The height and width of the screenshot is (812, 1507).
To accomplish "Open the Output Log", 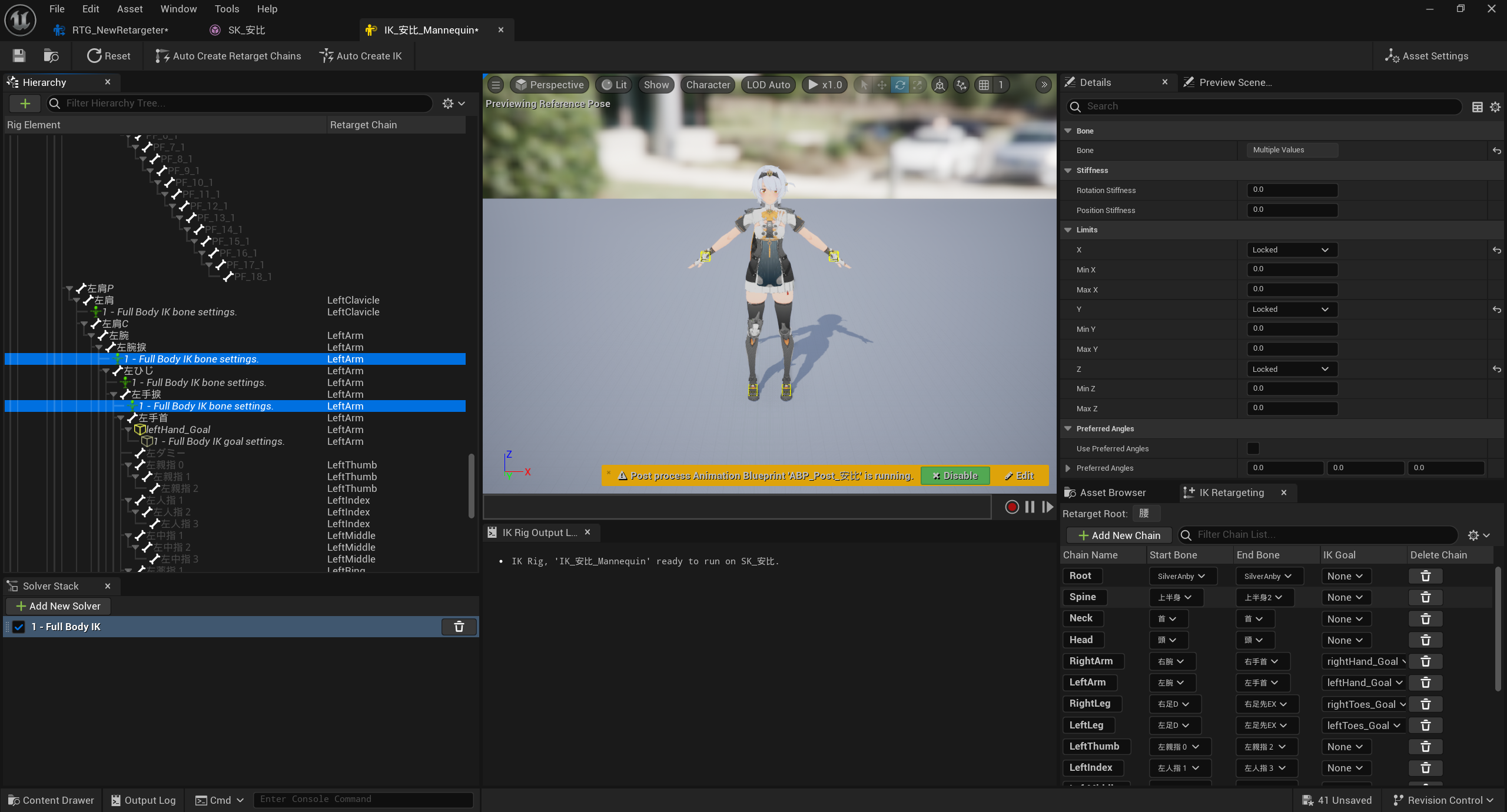I will (x=143, y=800).
